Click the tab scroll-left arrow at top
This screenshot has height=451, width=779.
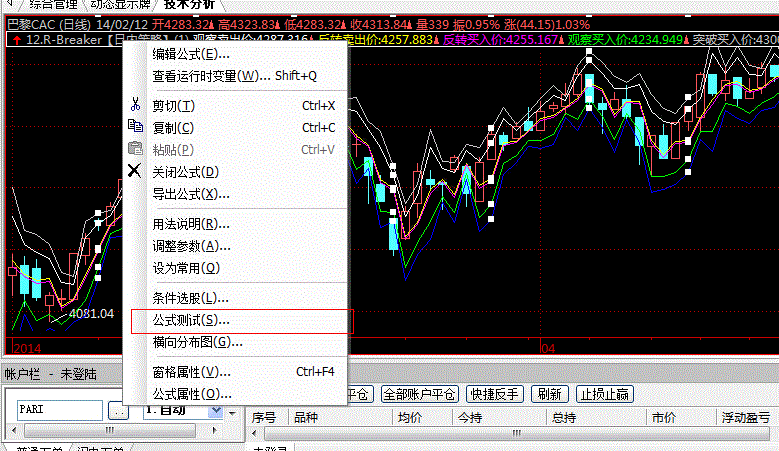point(9,4)
